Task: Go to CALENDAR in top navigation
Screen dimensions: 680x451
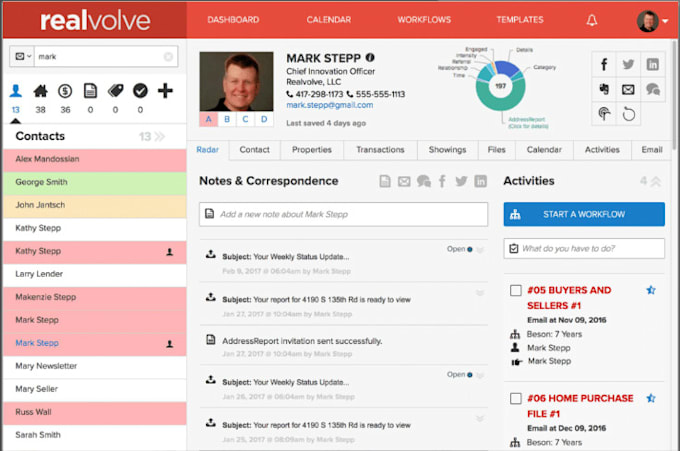Action: coord(329,20)
